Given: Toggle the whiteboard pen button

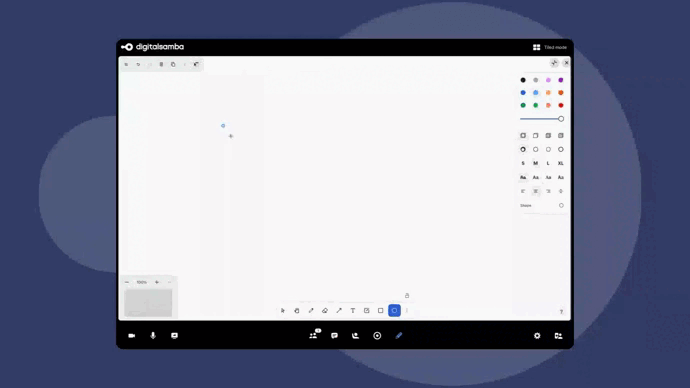Looking at the screenshot, I should [399, 336].
